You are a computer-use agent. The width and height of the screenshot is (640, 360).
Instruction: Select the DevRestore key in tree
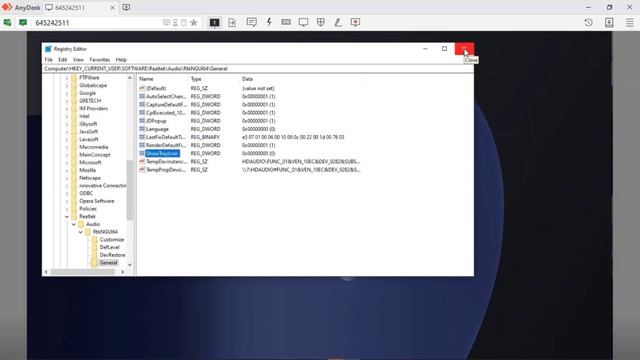[x=112, y=255]
